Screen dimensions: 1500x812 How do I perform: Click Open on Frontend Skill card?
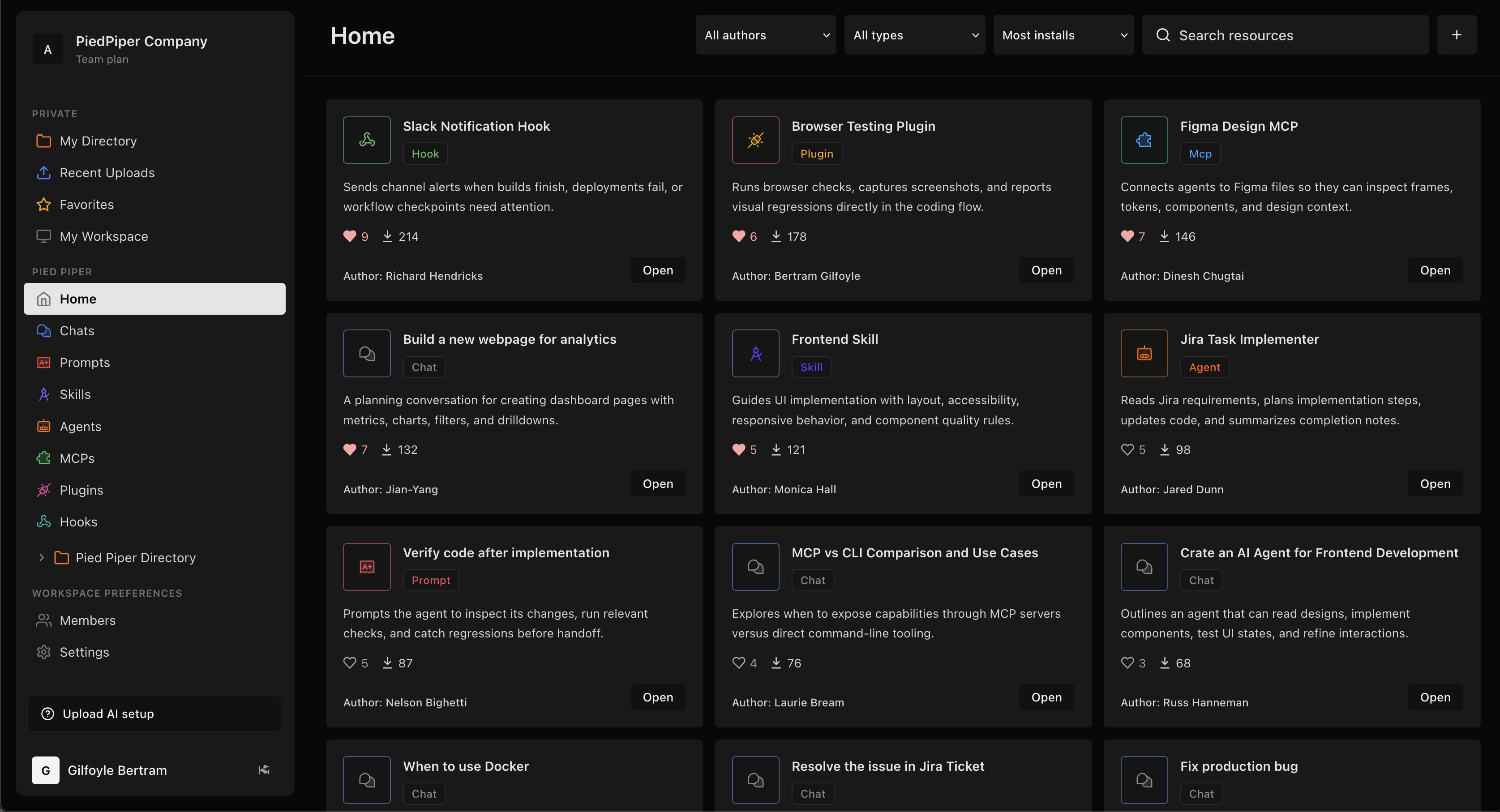(x=1046, y=484)
